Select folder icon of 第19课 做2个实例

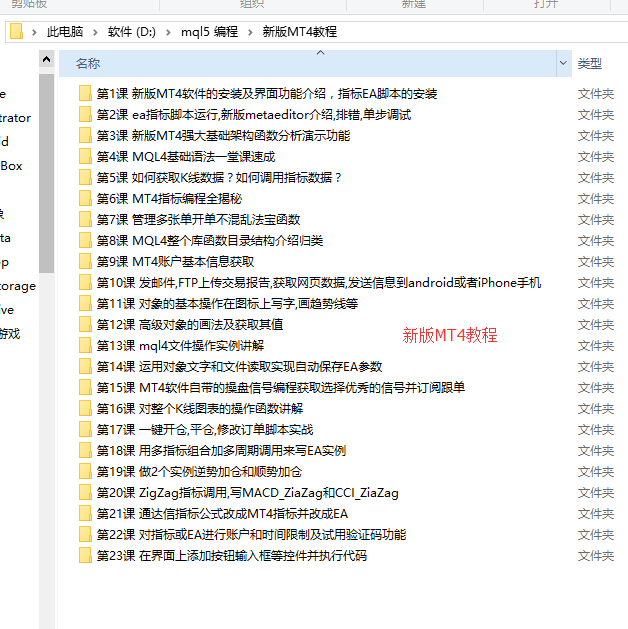point(85,471)
